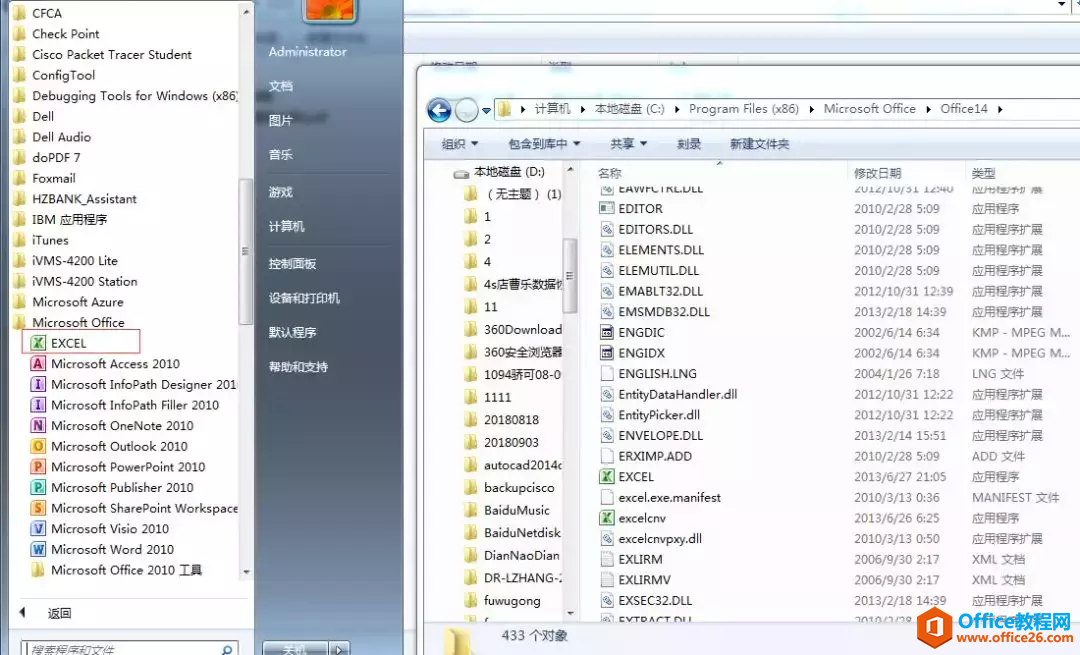Screen dimensions: 1080x655
Task: Select EDITORS.DLL file
Action: tap(646, 229)
